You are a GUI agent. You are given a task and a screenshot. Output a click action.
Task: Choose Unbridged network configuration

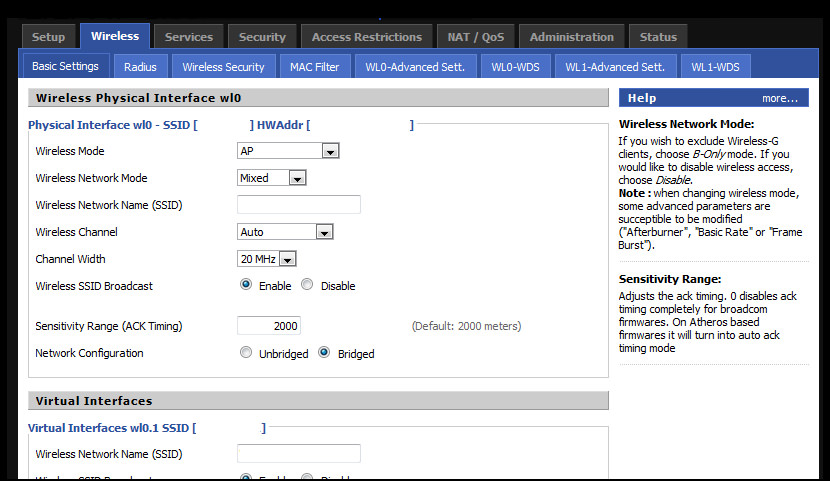246,352
